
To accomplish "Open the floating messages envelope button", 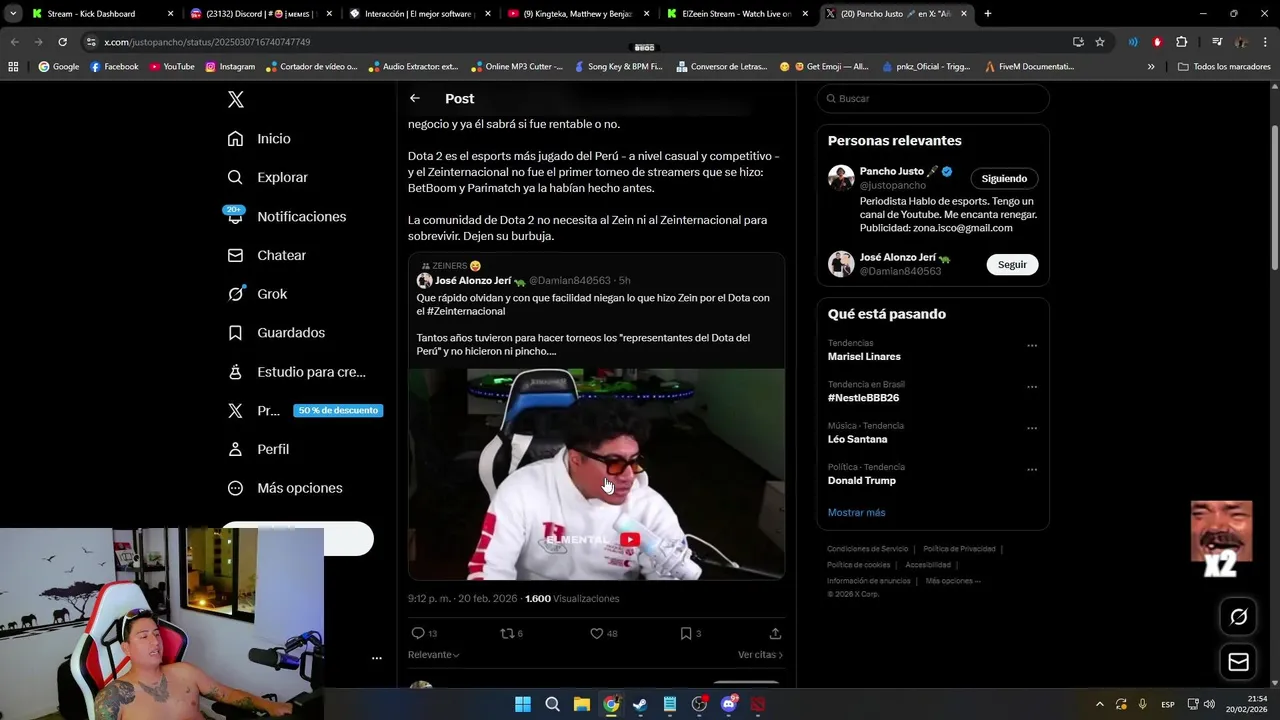I will pyautogui.click(x=1238, y=662).
